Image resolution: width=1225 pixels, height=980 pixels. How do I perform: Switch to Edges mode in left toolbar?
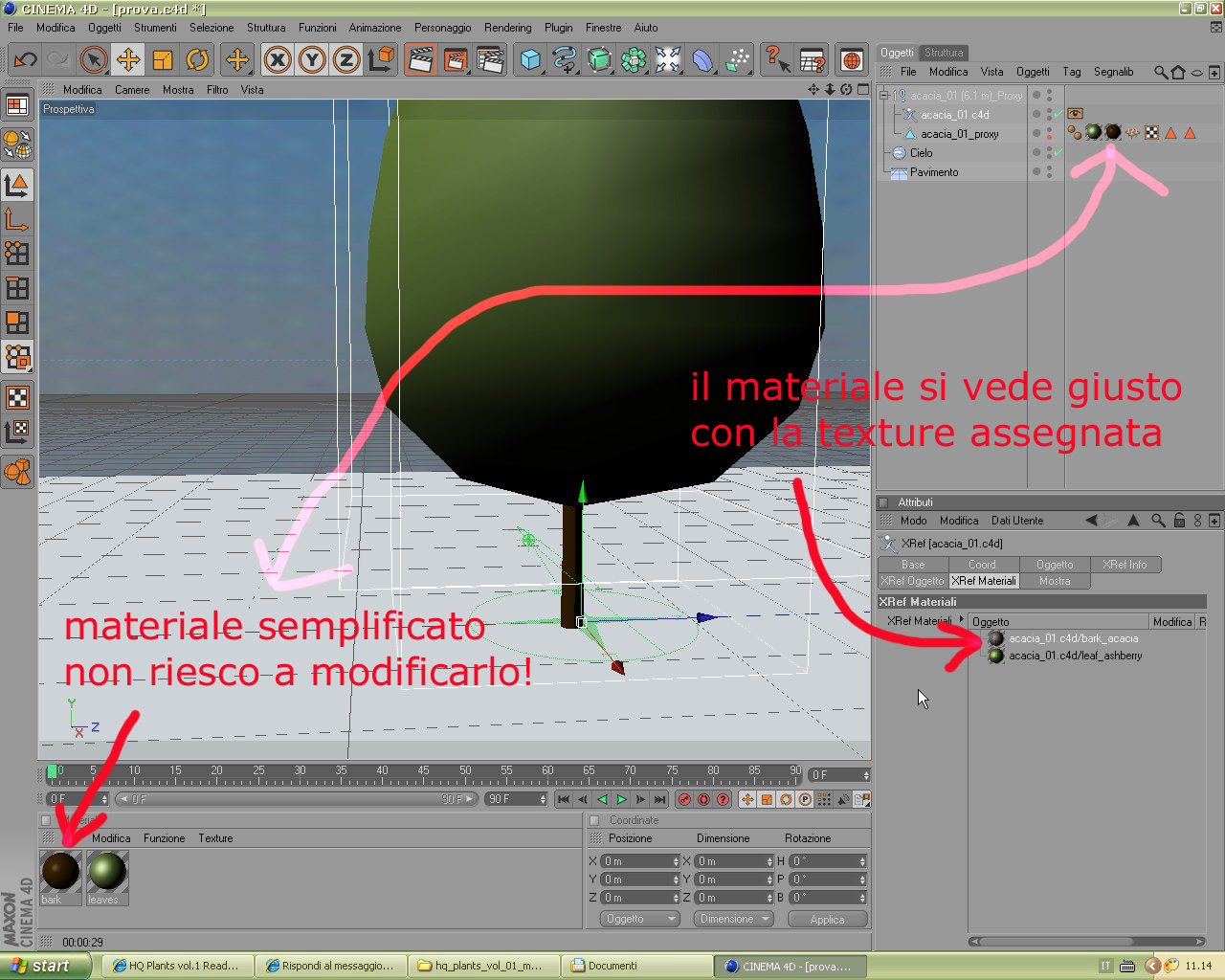pyautogui.click(x=17, y=287)
